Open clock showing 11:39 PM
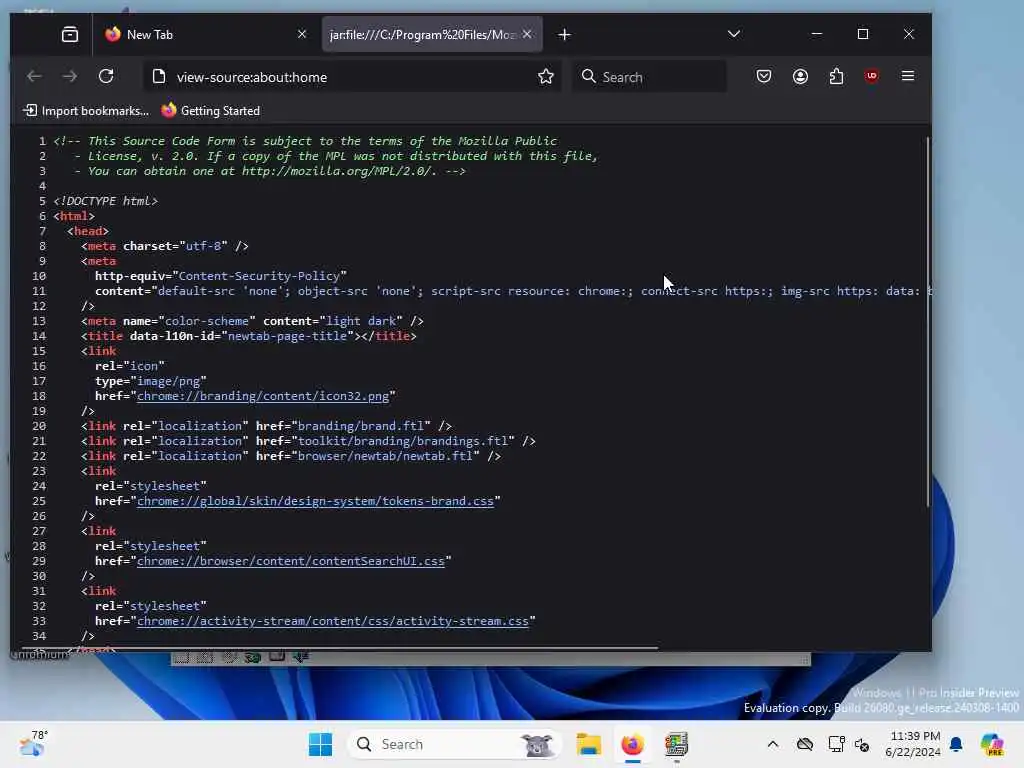 click(x=912, y=744)
